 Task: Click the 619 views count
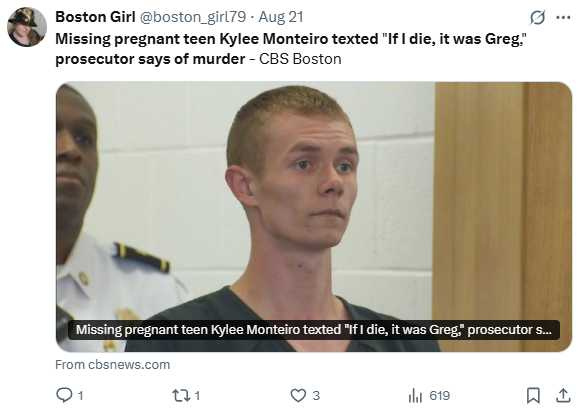439,395
